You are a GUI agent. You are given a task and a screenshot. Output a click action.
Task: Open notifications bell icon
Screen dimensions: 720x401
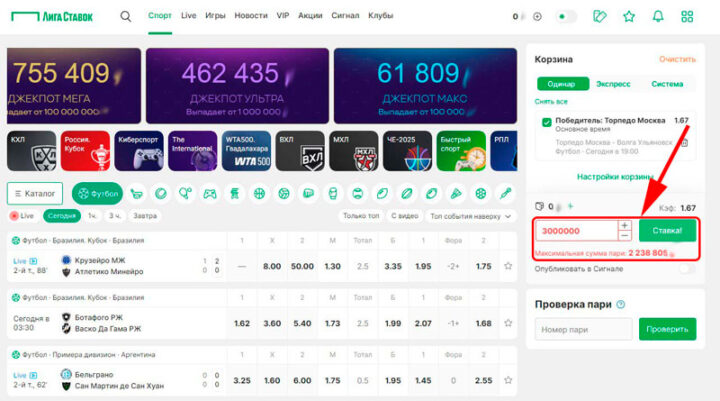[x=657, y=16]
